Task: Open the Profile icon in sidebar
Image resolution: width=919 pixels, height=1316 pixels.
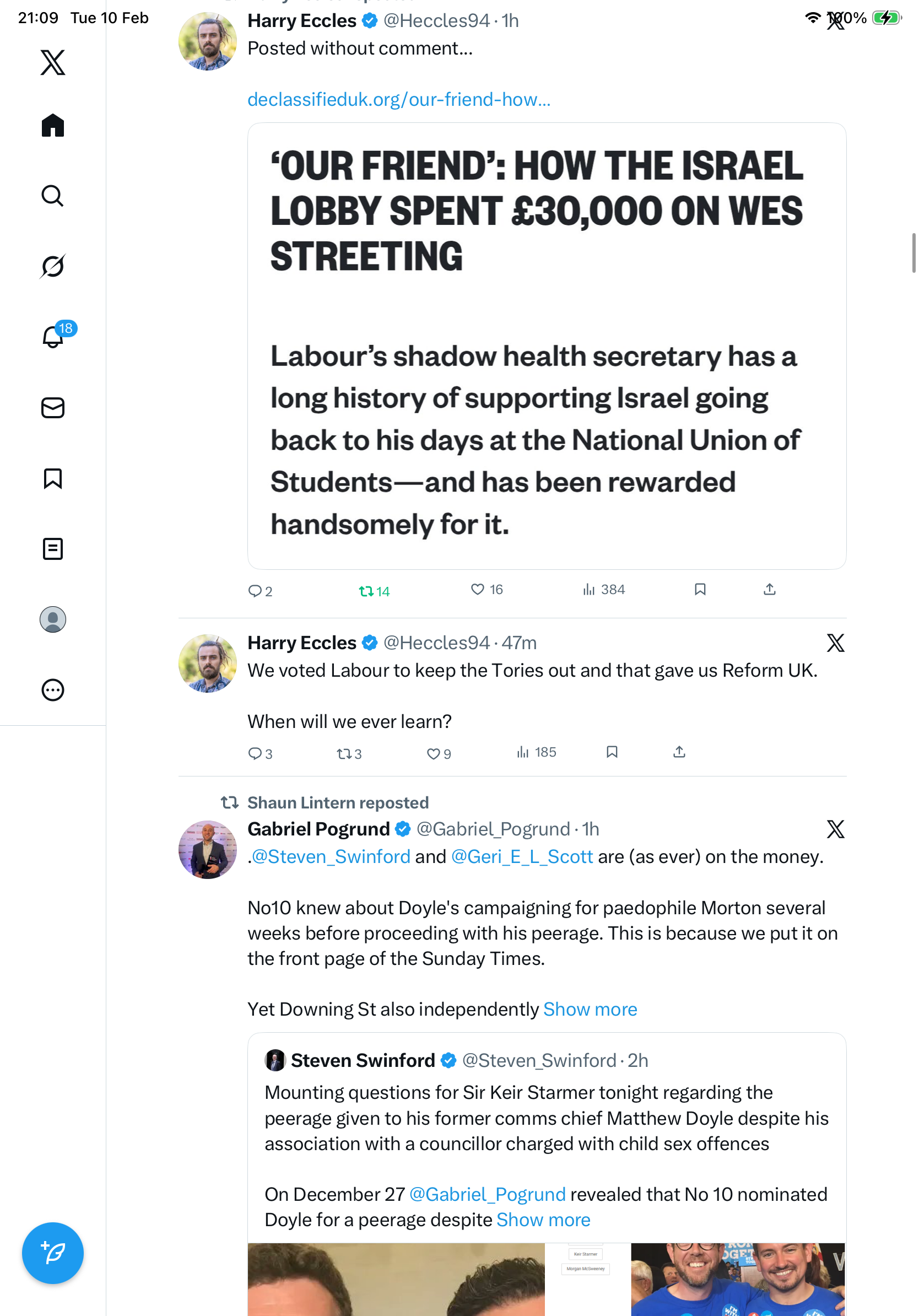Action: point(53,619)
